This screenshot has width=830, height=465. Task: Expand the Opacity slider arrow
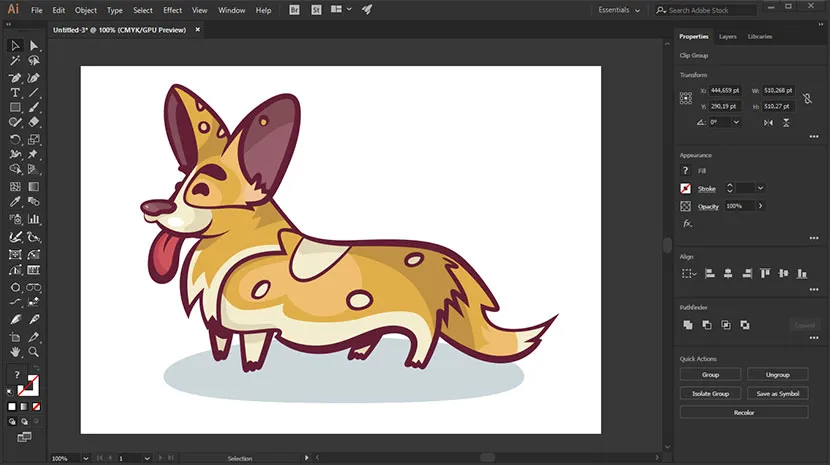760,206
